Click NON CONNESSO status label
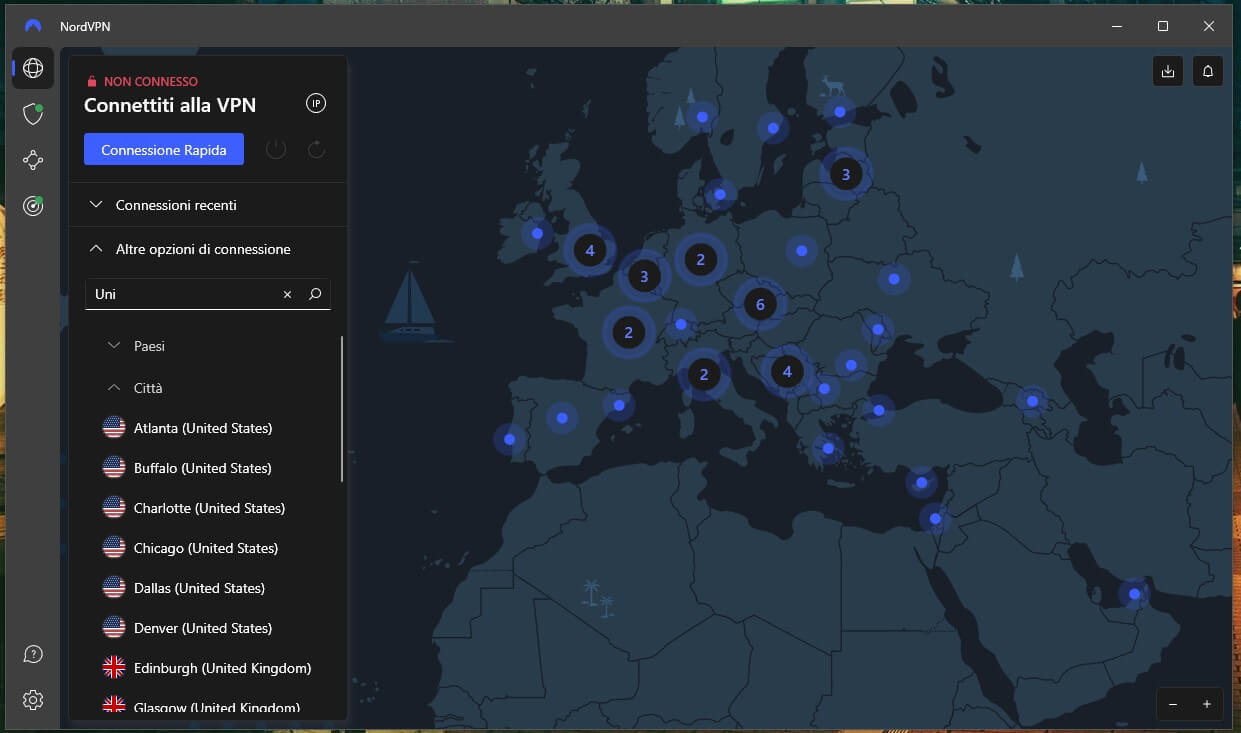This screenshot has height=733, width=1241. tap(151, 82)
